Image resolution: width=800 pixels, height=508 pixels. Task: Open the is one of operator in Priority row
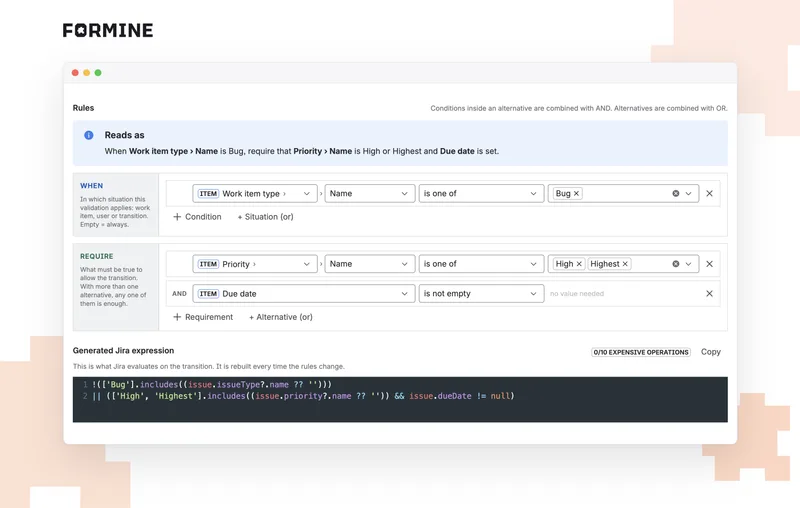(x=481, y=264)
